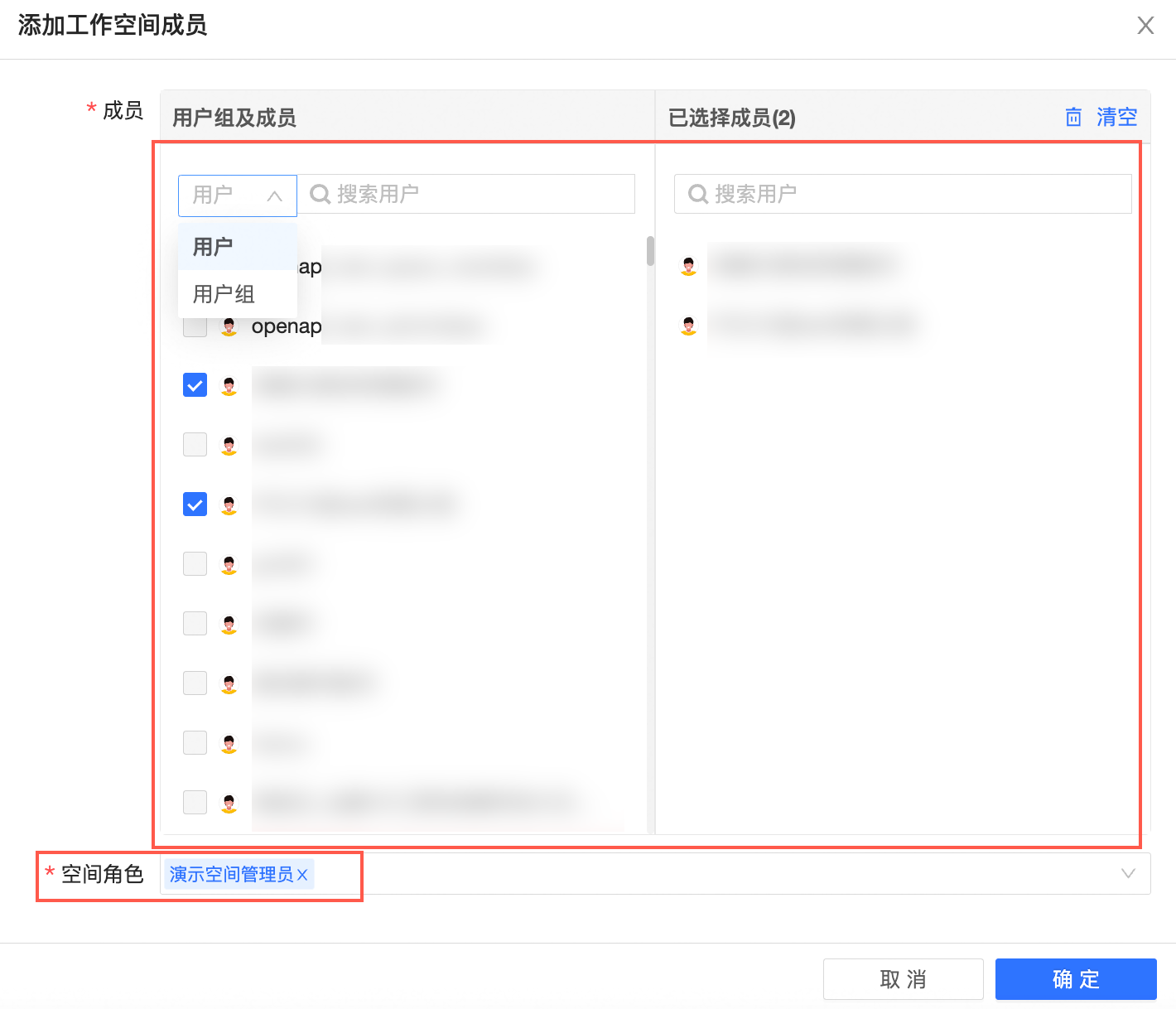Click first selected member's avatar icon
1176x1009 pixels.
688,266
